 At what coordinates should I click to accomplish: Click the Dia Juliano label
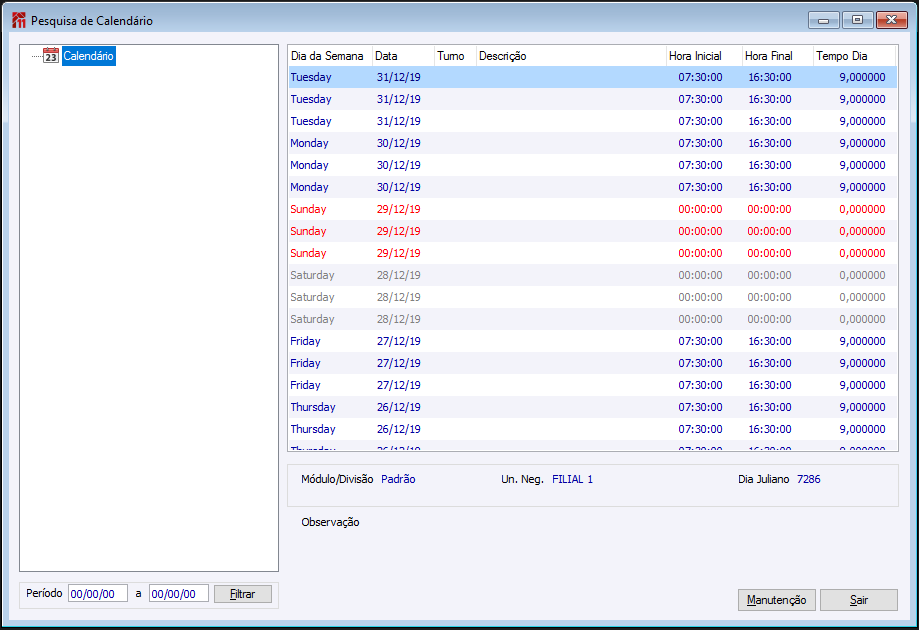(x=764, y=479)
